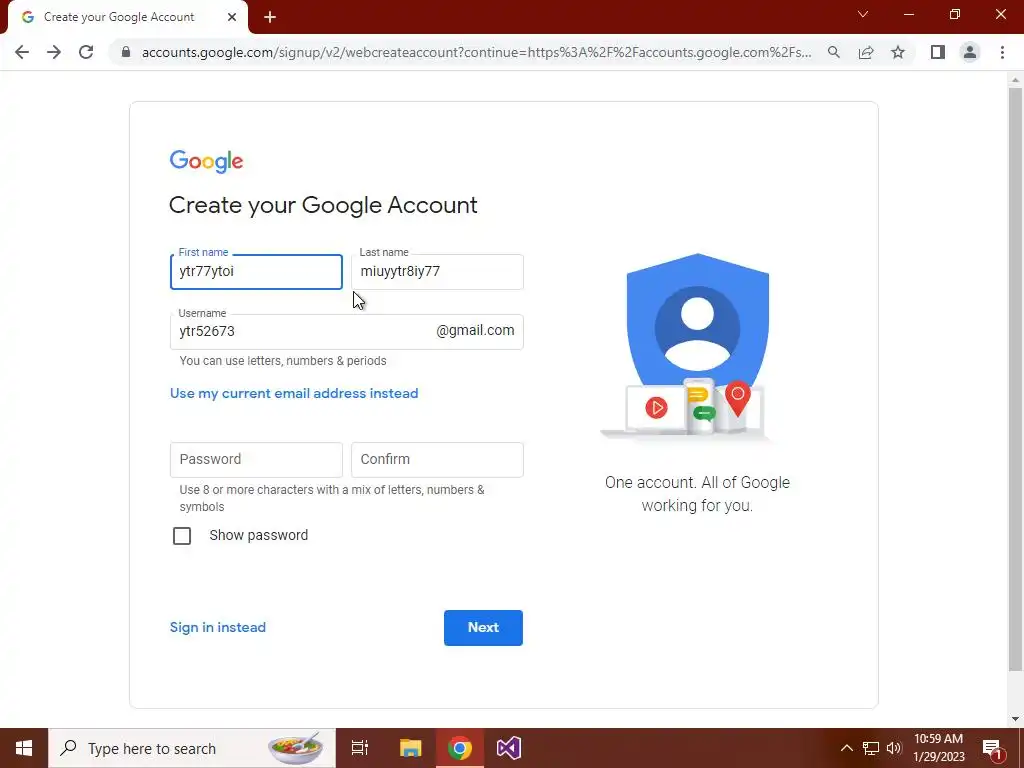Click into the Password field
Viewport: 1024px width, 768px height.
pyautogui.click(x=256, y=460)
